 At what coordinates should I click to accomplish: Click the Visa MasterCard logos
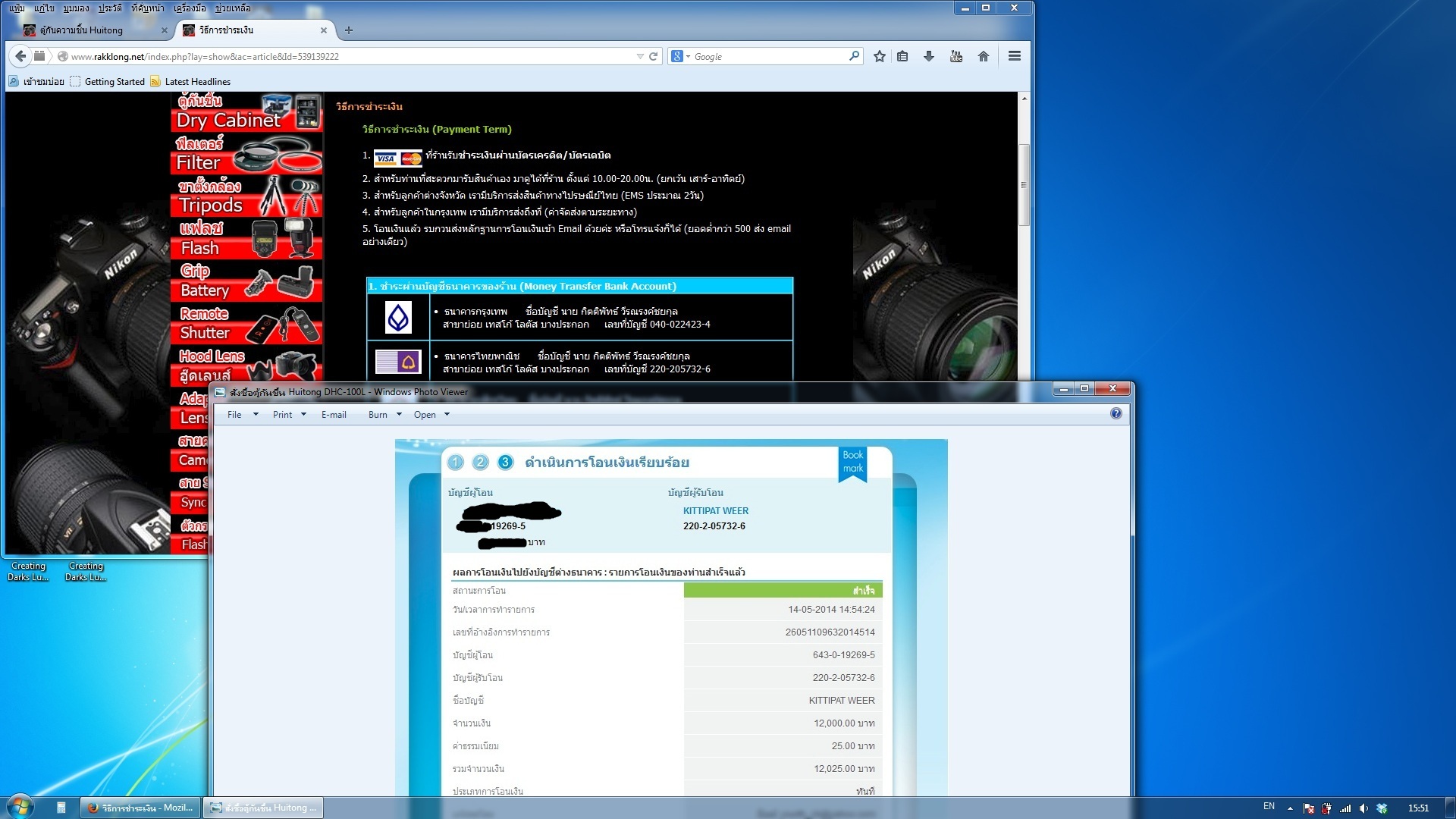coord(397,158)
